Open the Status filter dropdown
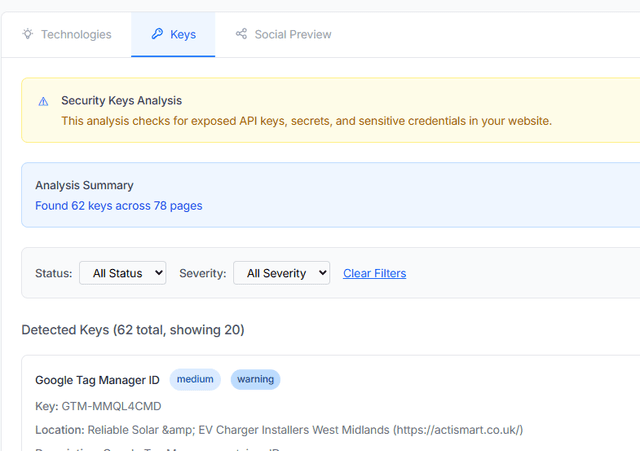The image size is (640, 451). (122, 273)
